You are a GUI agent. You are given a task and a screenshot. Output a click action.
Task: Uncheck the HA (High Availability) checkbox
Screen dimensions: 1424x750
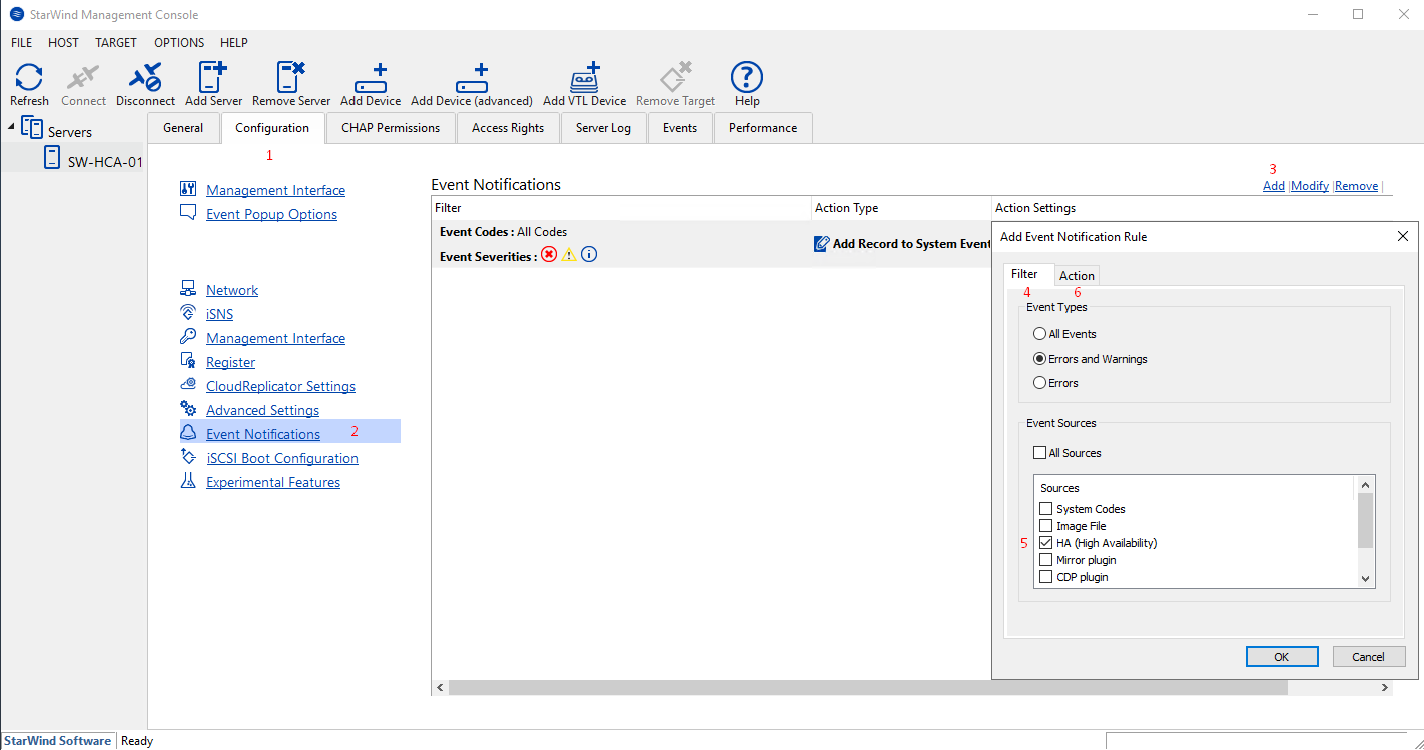1046,543
